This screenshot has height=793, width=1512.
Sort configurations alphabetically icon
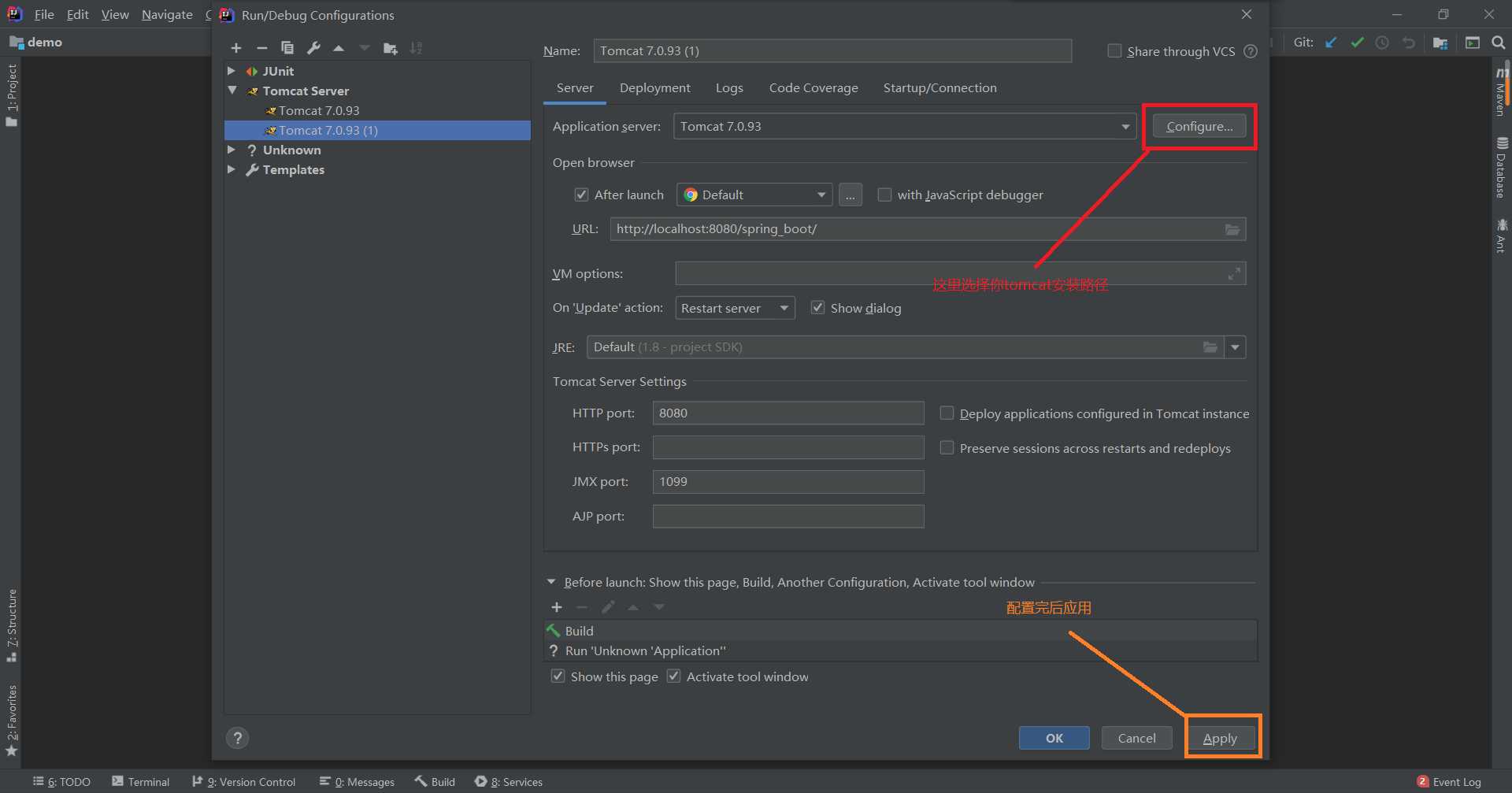[416, 48]
